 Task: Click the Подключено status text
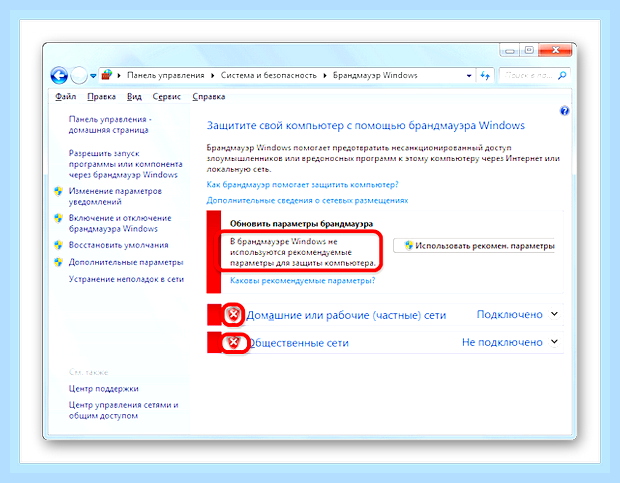click(x=509, y=314)
